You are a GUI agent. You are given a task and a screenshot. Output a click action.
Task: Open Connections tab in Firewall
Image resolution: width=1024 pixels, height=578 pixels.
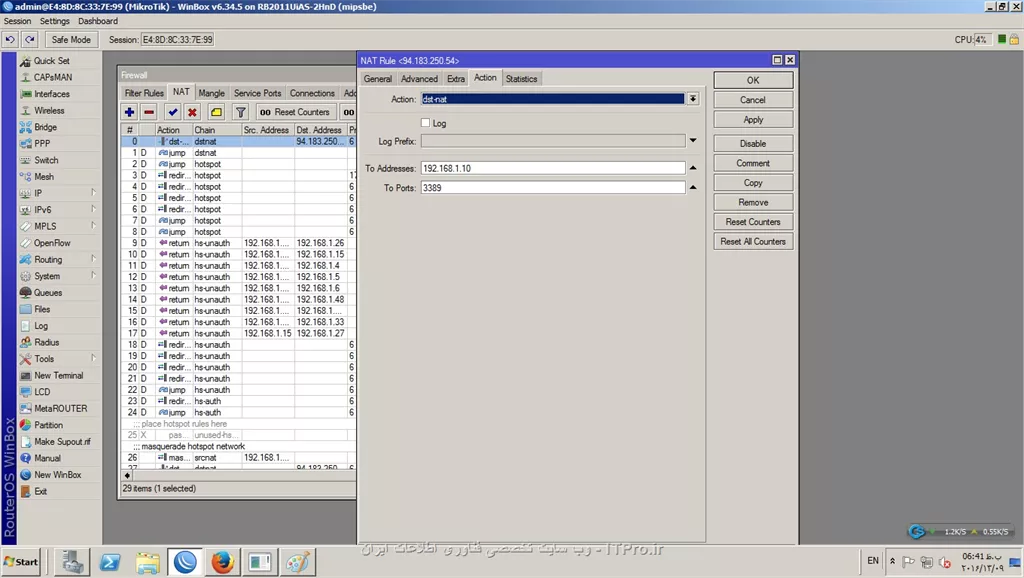tap(312, 93)
